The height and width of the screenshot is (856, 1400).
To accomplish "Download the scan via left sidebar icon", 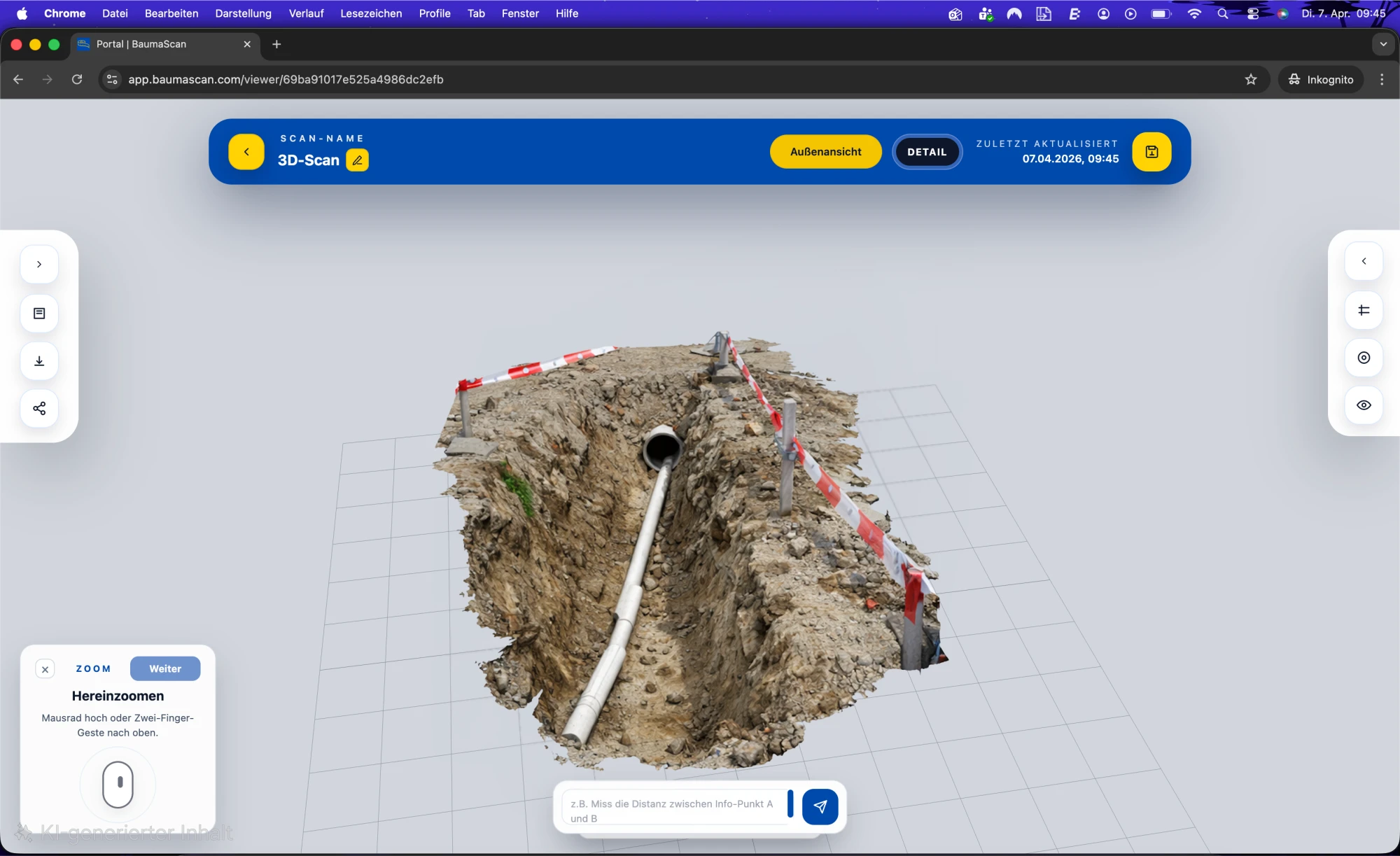I will tap(39, 361).
